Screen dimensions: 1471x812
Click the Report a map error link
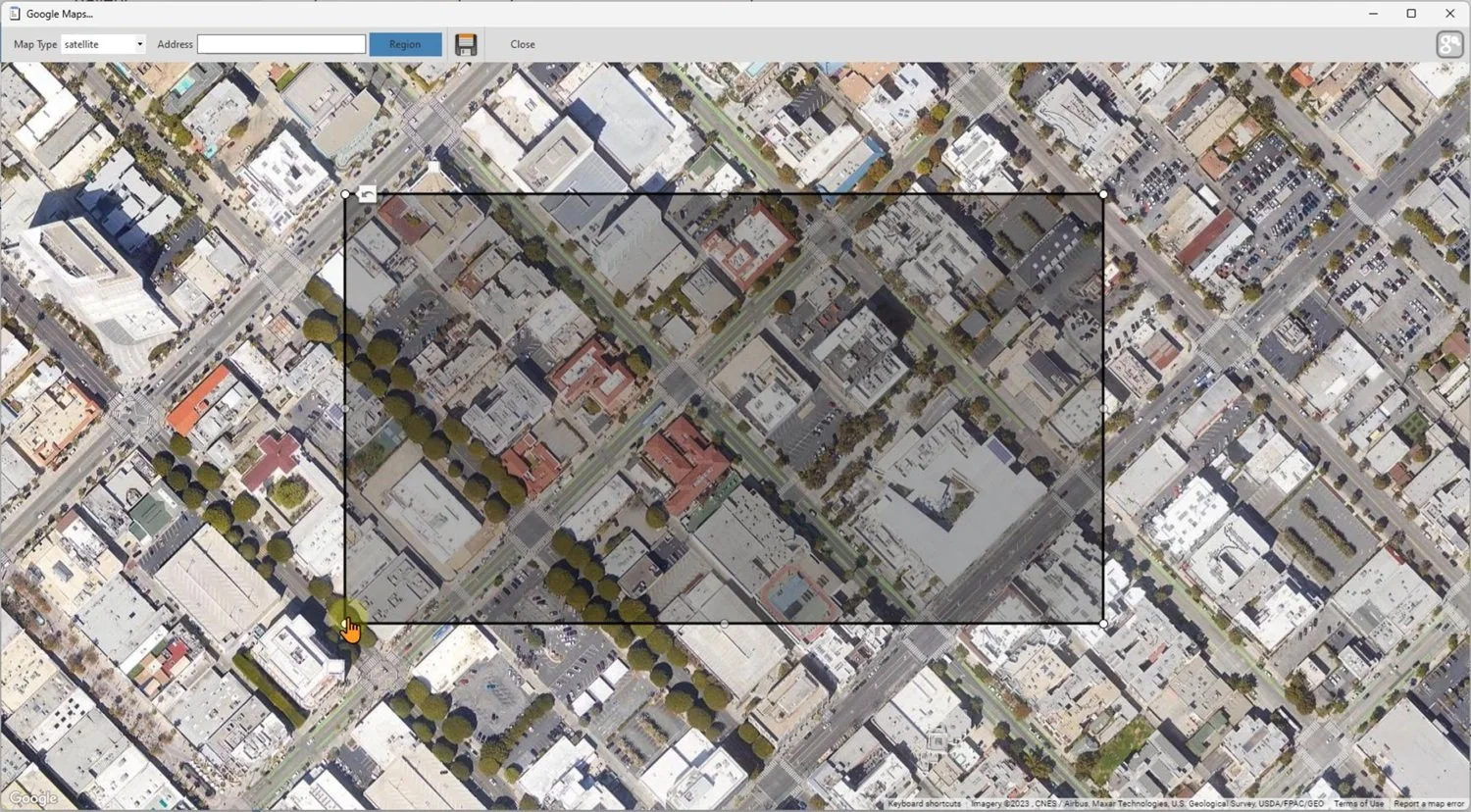[1429, 804]
